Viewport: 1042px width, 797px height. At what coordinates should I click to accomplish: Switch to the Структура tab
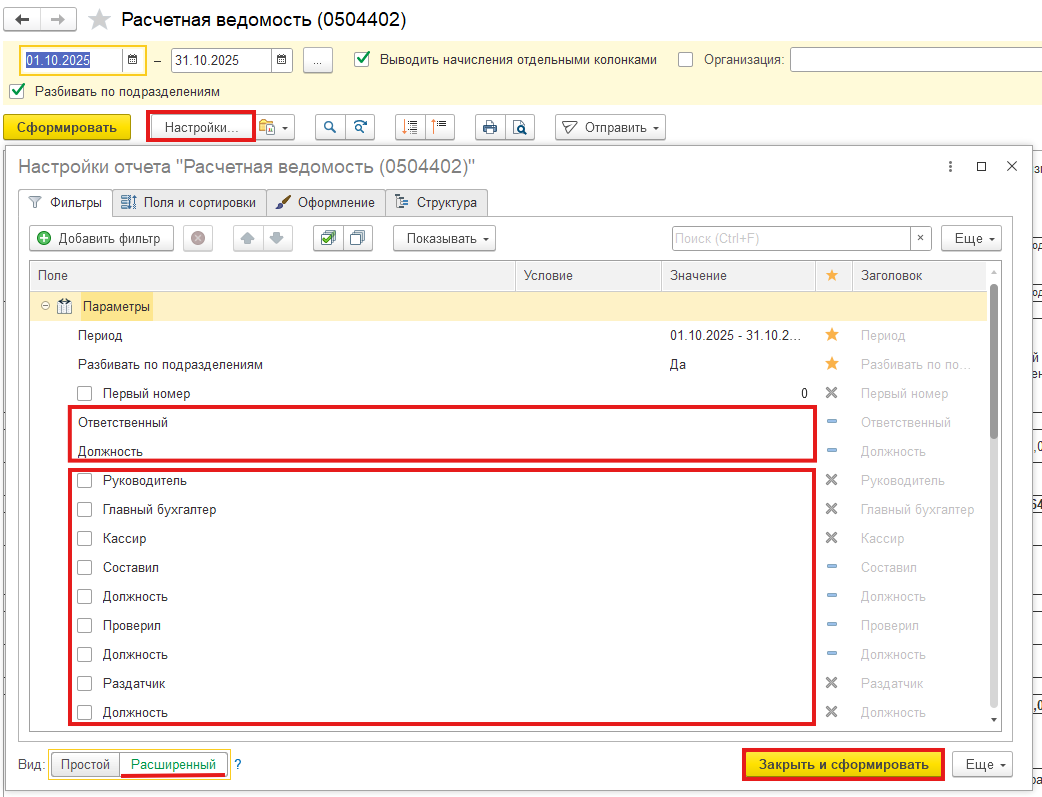point(436,203)
